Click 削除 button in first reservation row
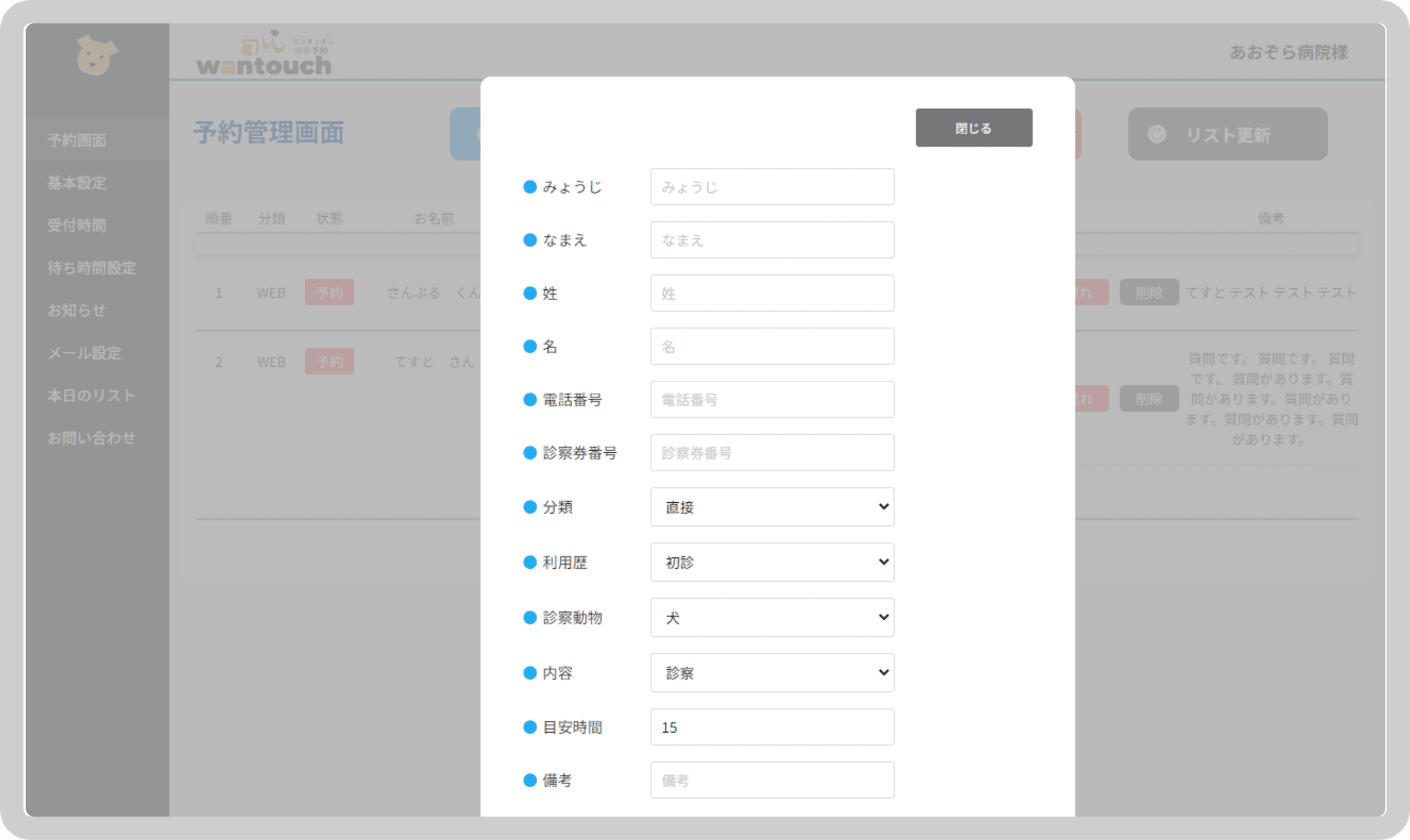Screen dimensions: 1410x840 click(x=1148, y=293)
